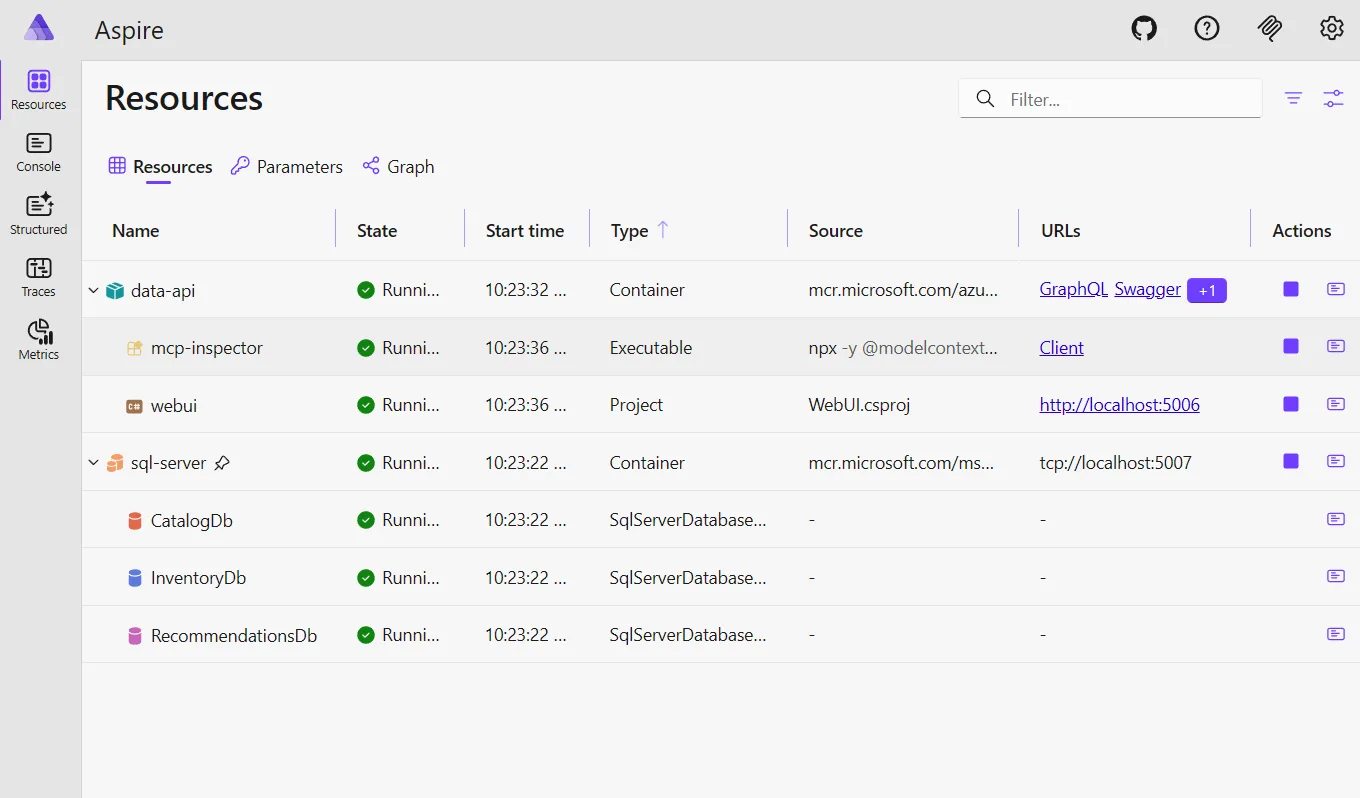
Task: Collapse the sql-server child resources
Action: [94, 463]
